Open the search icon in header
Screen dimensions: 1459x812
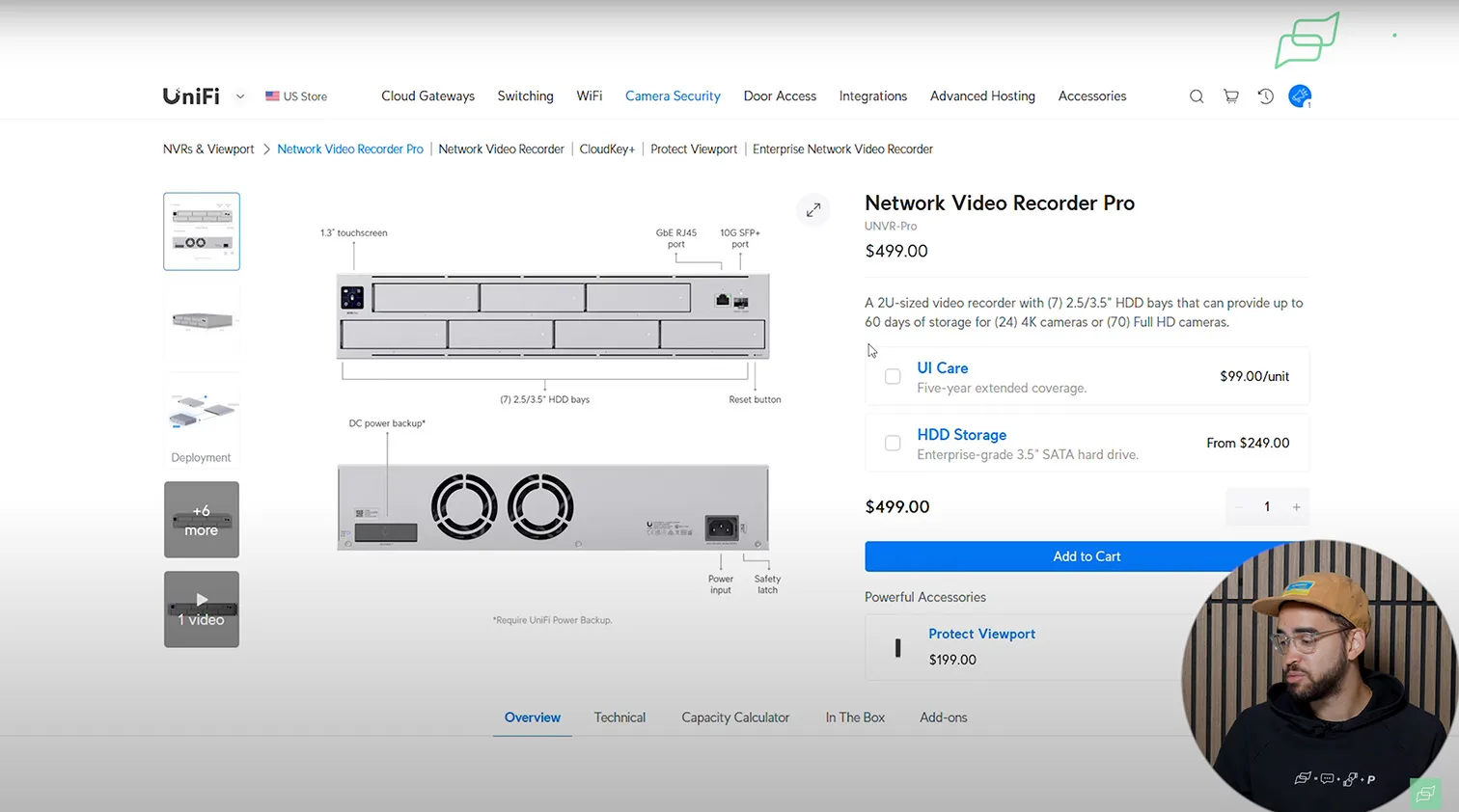click(1196, 96)
